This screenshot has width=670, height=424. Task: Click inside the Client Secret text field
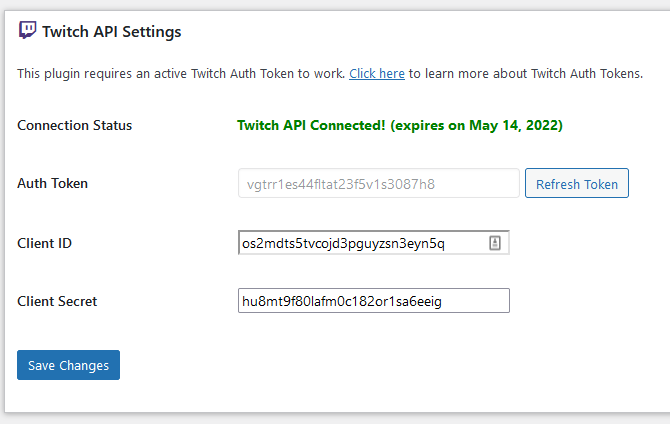tap(373, 300)
